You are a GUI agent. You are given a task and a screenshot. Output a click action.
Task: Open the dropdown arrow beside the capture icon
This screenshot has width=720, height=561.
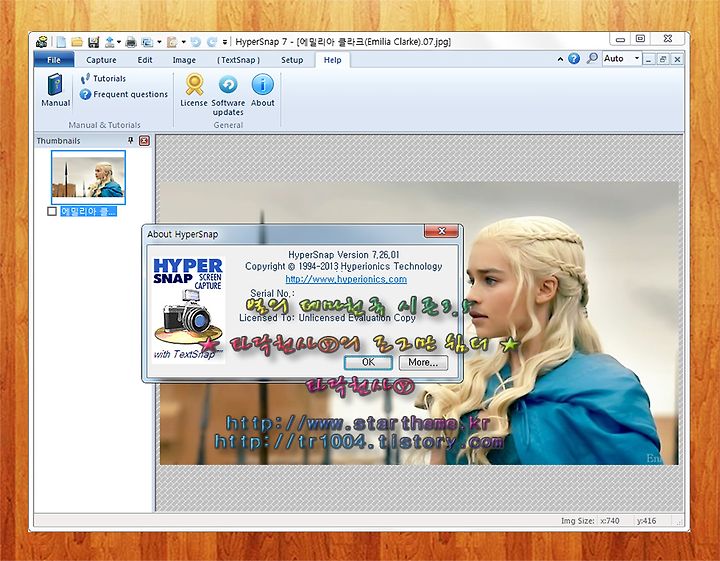[x=159, y=42]
